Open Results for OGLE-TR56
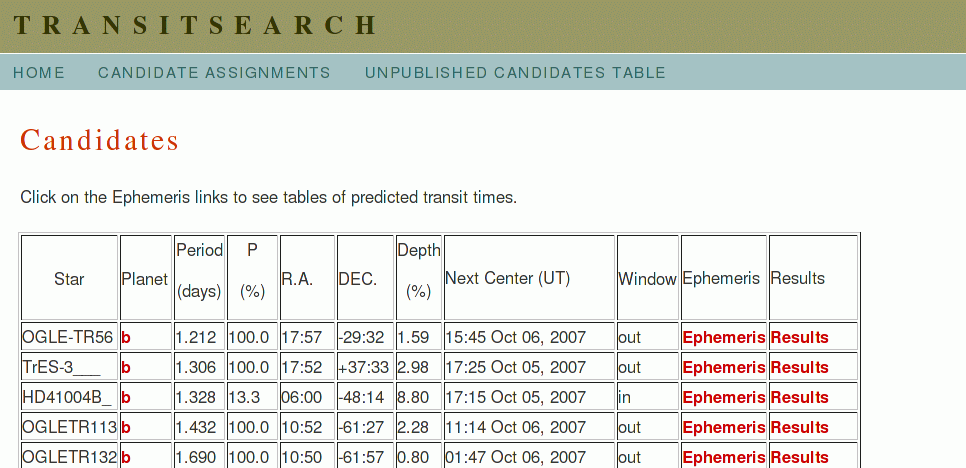This screenshot has width=966, height=468. (x=800, y=337)
